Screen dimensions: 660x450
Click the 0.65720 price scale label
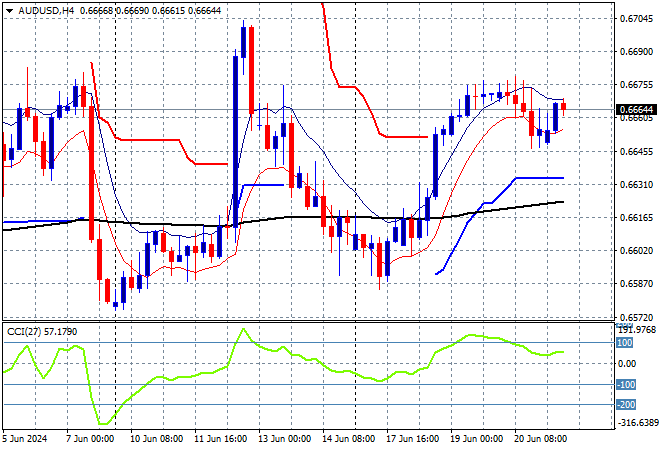pos(636,316)
